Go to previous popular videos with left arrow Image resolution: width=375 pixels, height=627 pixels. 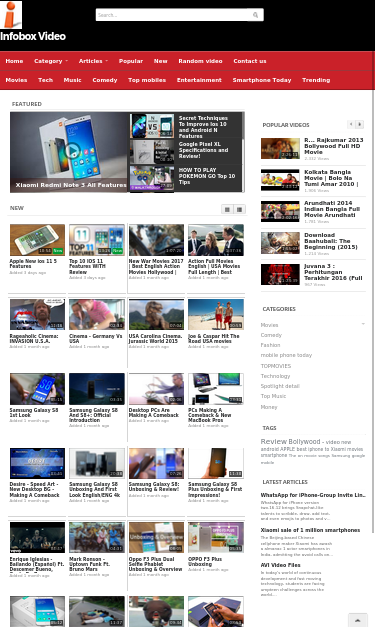point(351,124)
